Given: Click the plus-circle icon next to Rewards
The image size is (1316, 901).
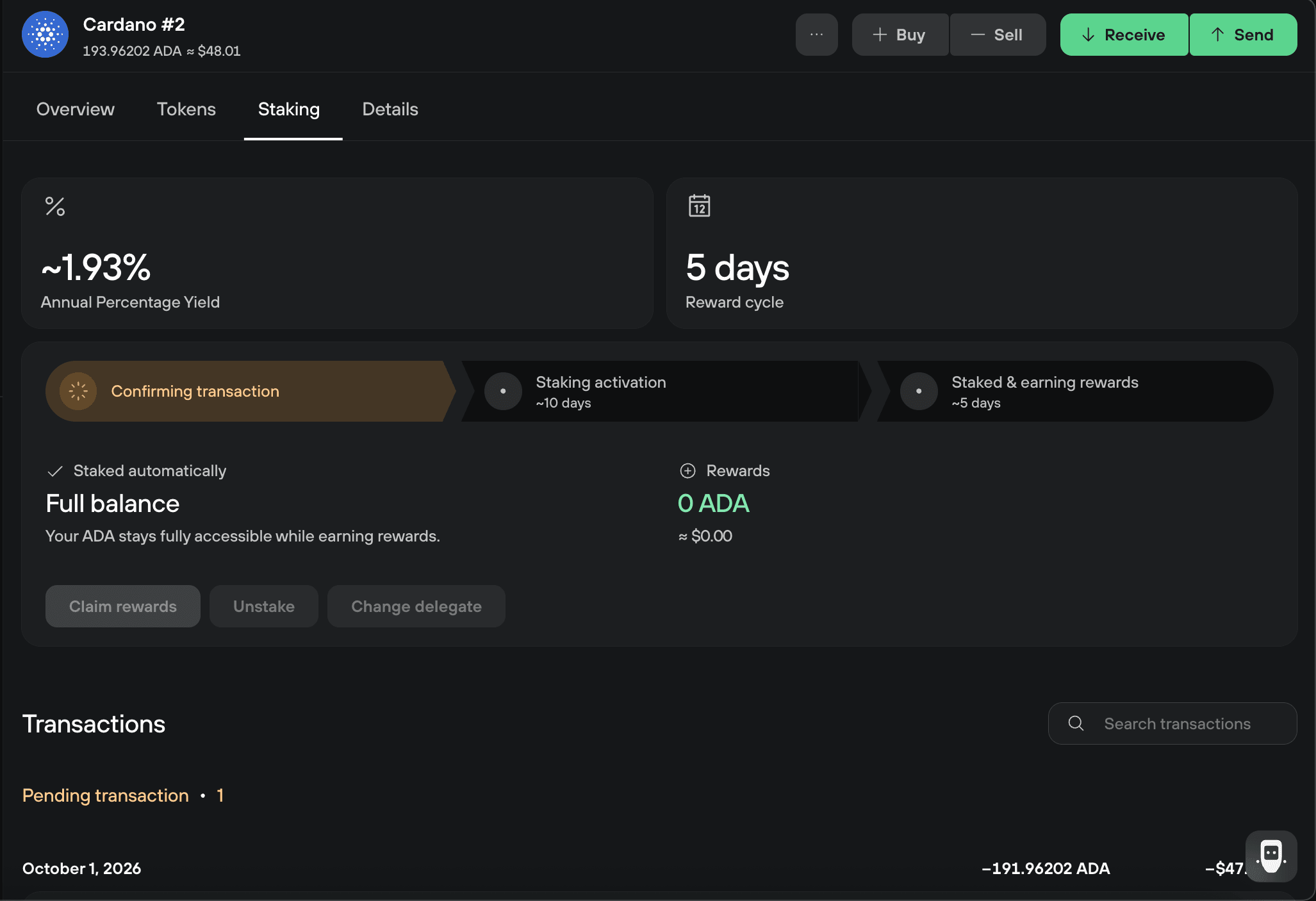Looking at the screenshot, I should click(x=687, y=471).
